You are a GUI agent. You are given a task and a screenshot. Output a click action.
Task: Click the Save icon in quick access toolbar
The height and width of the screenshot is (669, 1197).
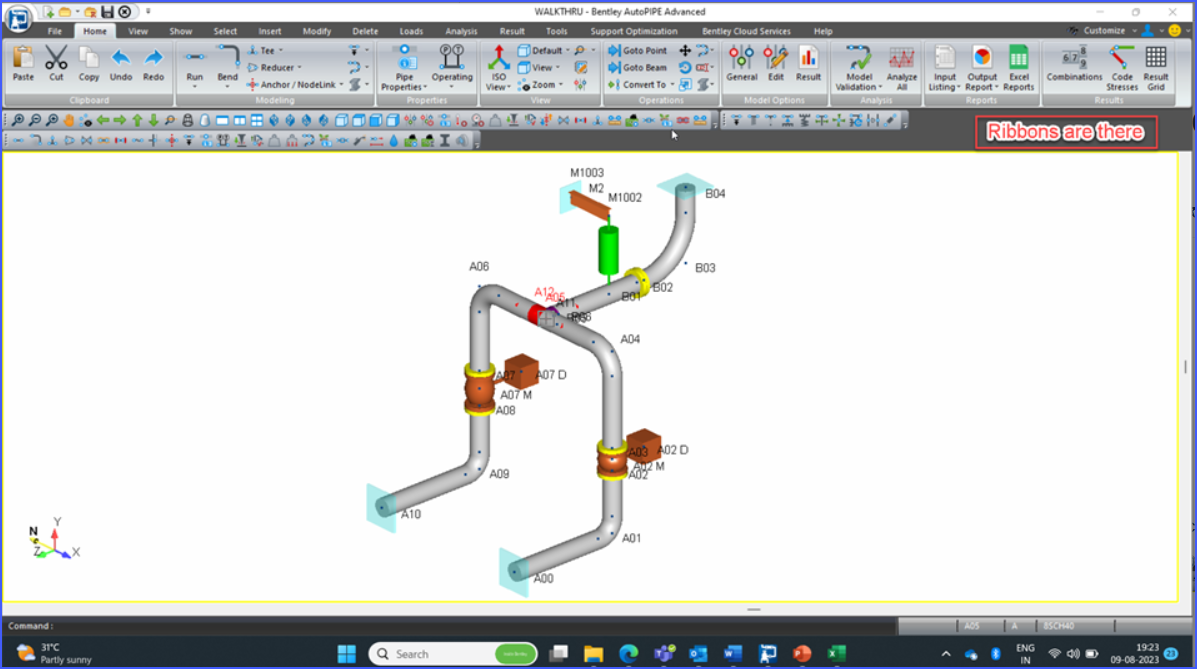tap(108, 11)
